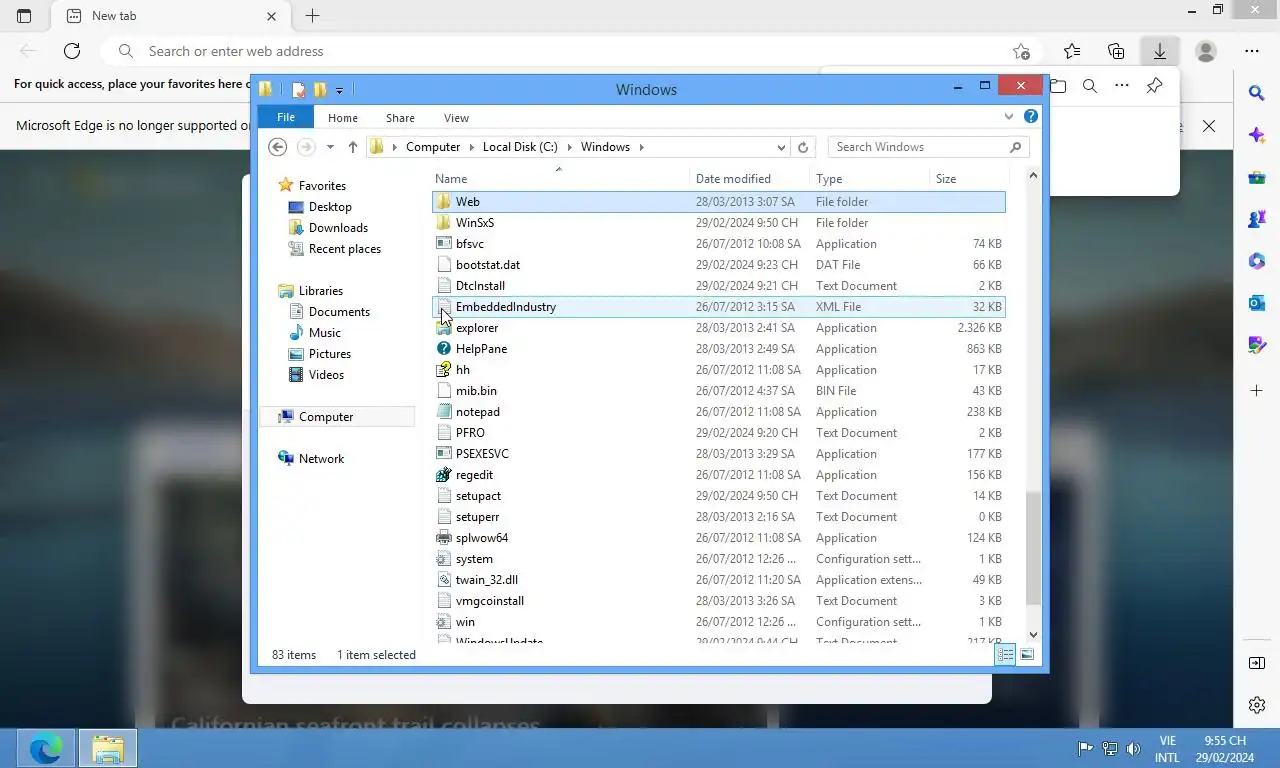
Task: Open Edge from the Windows taskbar
Action: [x=46, y=748]
